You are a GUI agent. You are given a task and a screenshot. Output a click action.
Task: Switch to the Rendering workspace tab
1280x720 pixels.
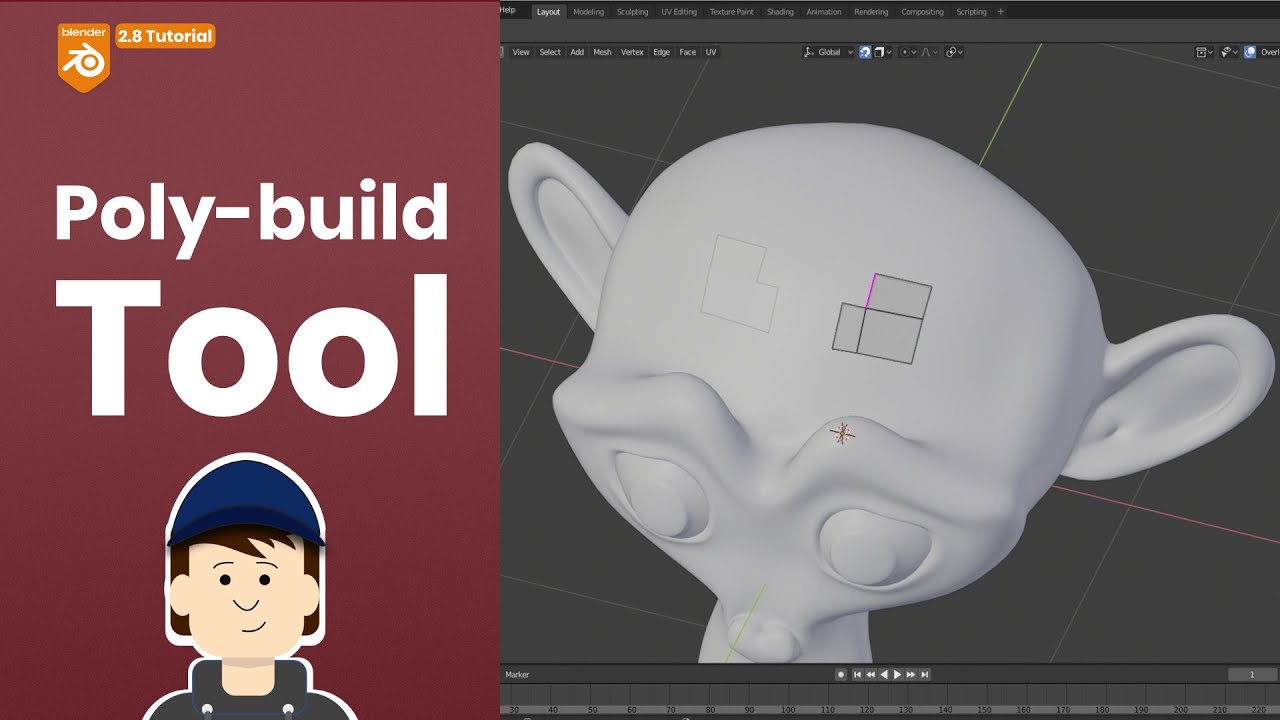click(x=871, y=12)
